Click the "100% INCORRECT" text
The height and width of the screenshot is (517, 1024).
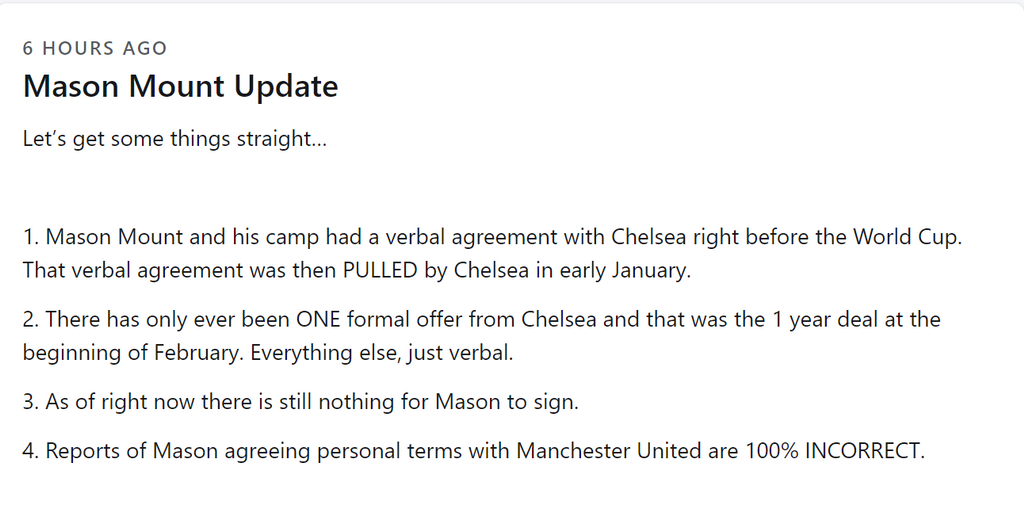(835, 451)
